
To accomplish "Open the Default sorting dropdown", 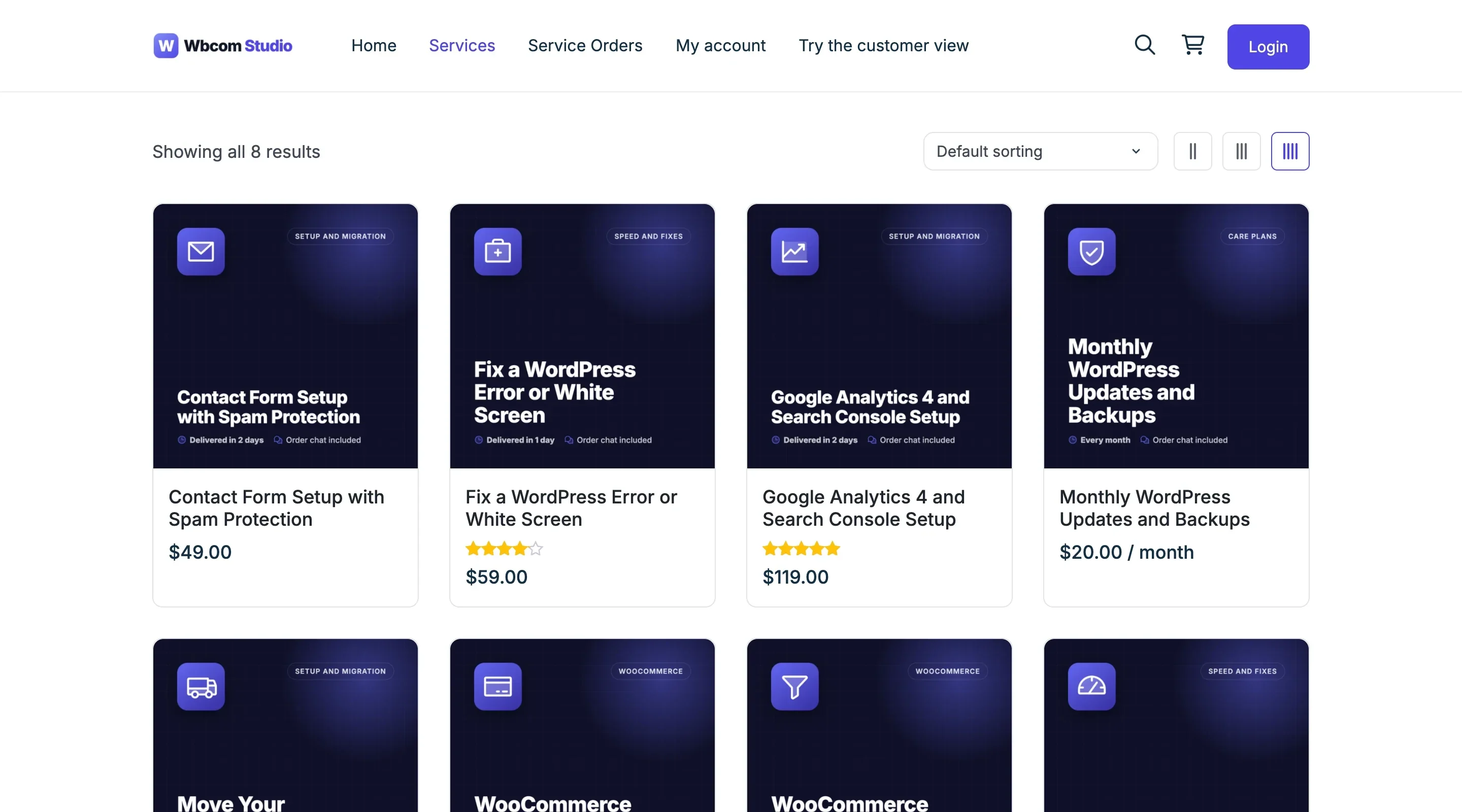I will (1040, 152).
